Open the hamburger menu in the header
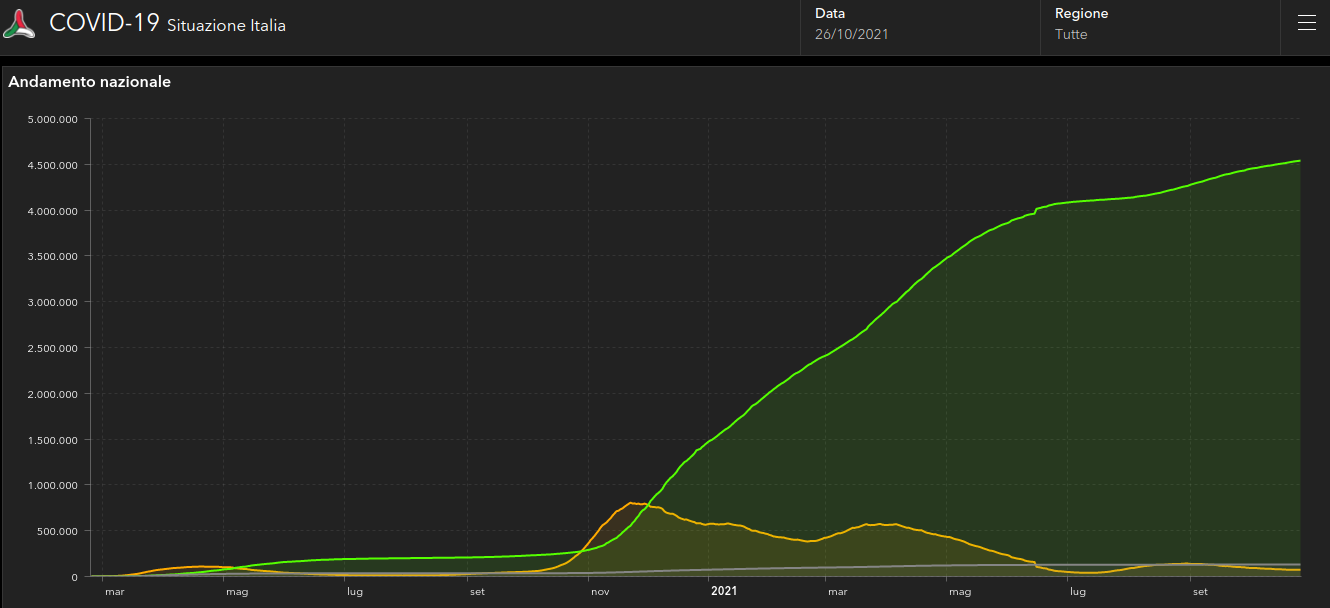Image resolution: width=1330 pixels, height=608 pixels. [1306, 24]
